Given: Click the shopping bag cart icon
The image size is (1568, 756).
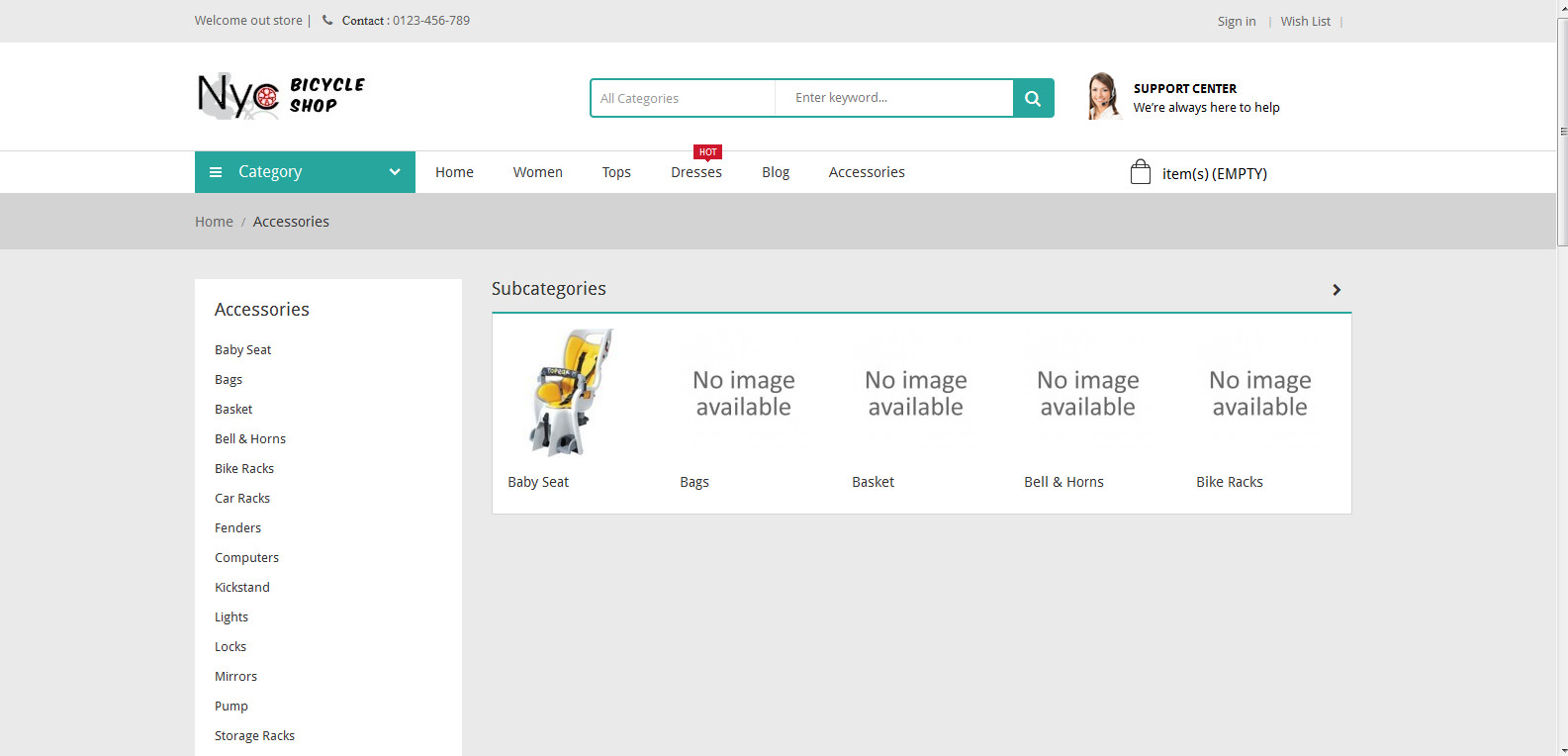Looking at the screenshot, I should coord(1141,172).
